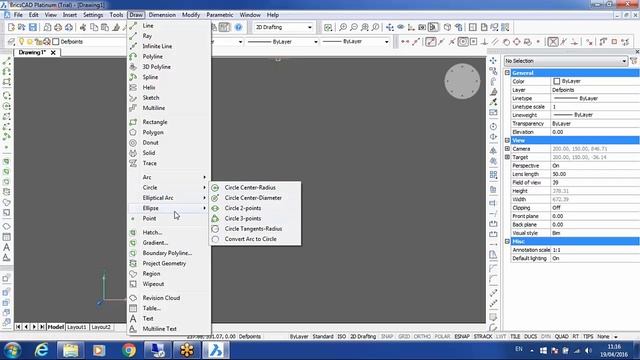Click the New drawing icon in the toolbar
This screenshot has width=640, height=360.
coord(11,27)
